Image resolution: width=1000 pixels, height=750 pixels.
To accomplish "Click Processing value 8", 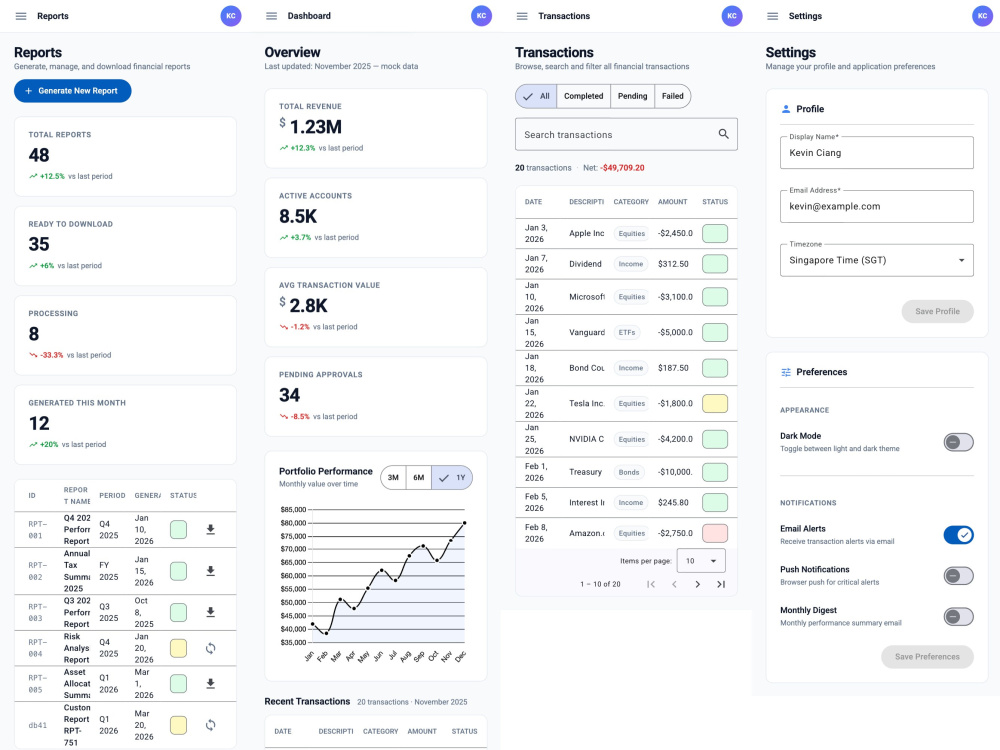I will [x=34, y=334].
